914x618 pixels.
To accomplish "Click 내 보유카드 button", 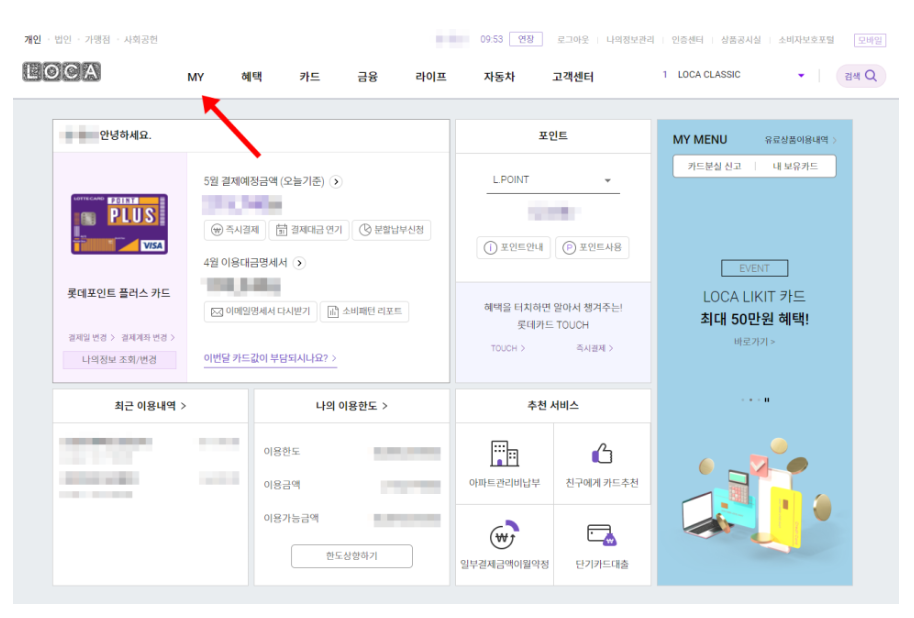I will coord(795,166).
